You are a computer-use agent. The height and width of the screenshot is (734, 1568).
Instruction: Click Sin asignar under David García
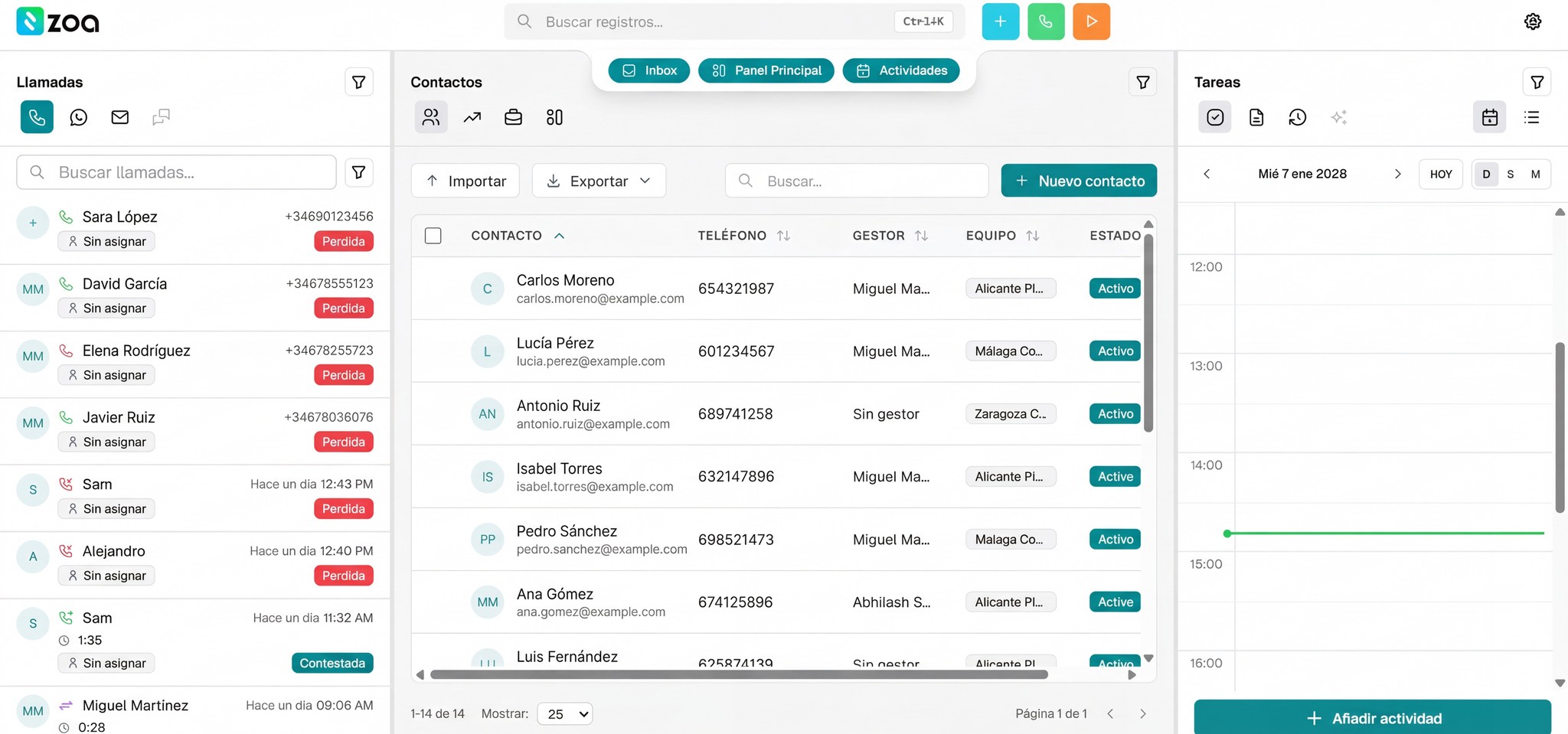[106, 308]
